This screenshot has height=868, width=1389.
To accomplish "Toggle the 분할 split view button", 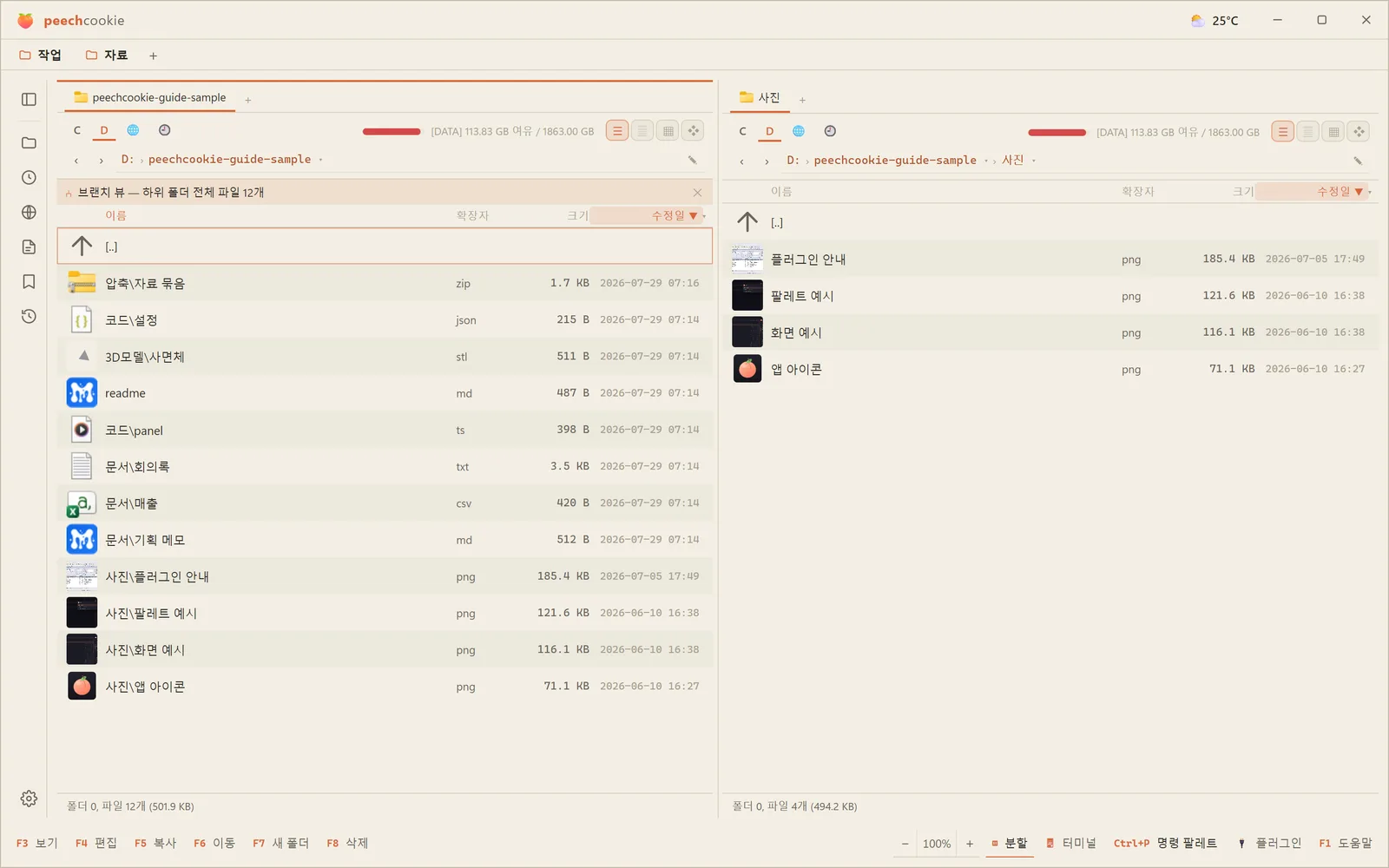I will point(1010,843).
